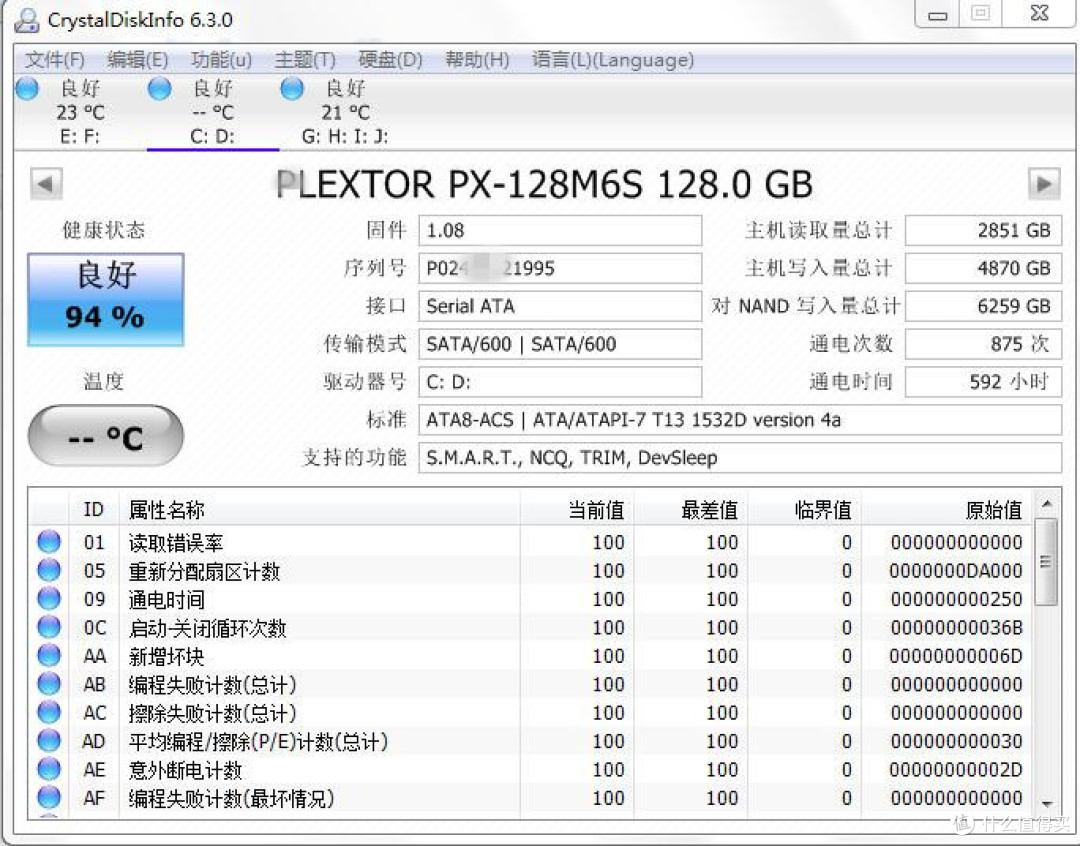Image resolution: width=1080 pixels, height=846 pixels.
Task: Click the 属性名称 column header
Action: point(320,510)
